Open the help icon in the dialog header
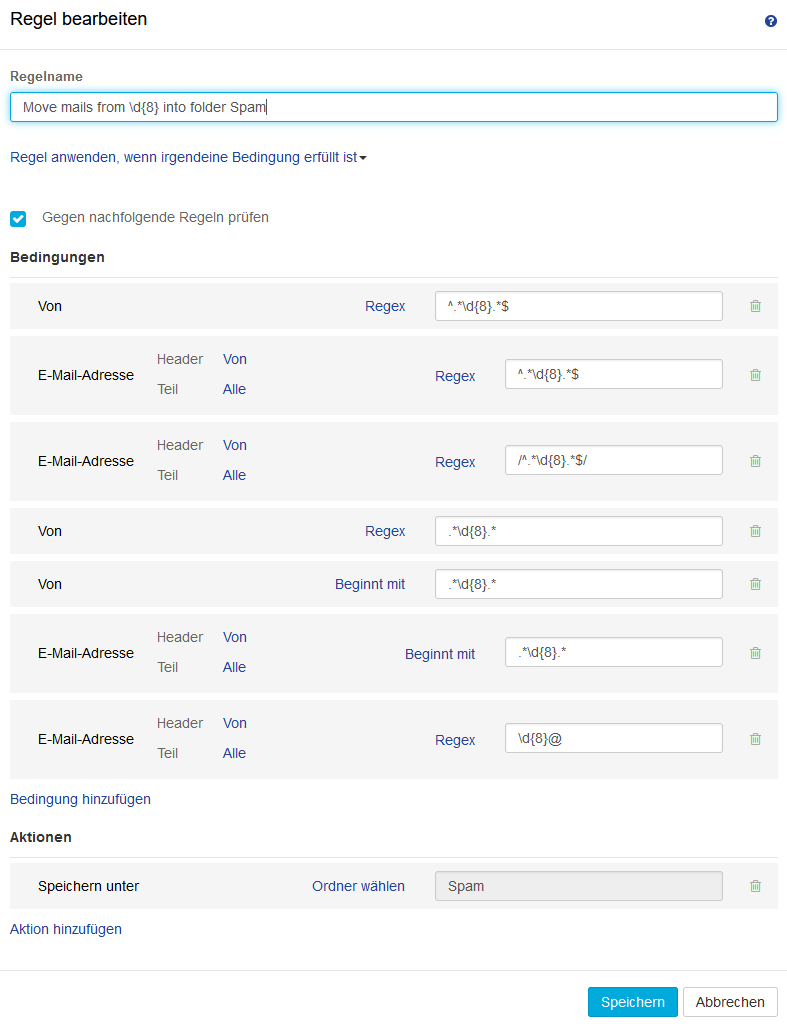This screenshot has width=787, height=1026. 770,21
